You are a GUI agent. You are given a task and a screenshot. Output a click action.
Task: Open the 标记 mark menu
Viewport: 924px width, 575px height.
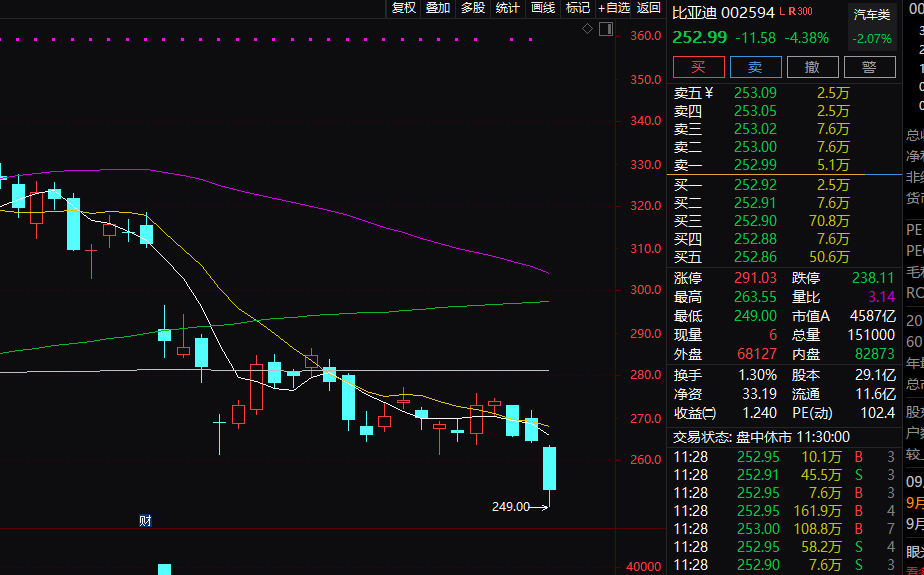(x=578, y=8)
